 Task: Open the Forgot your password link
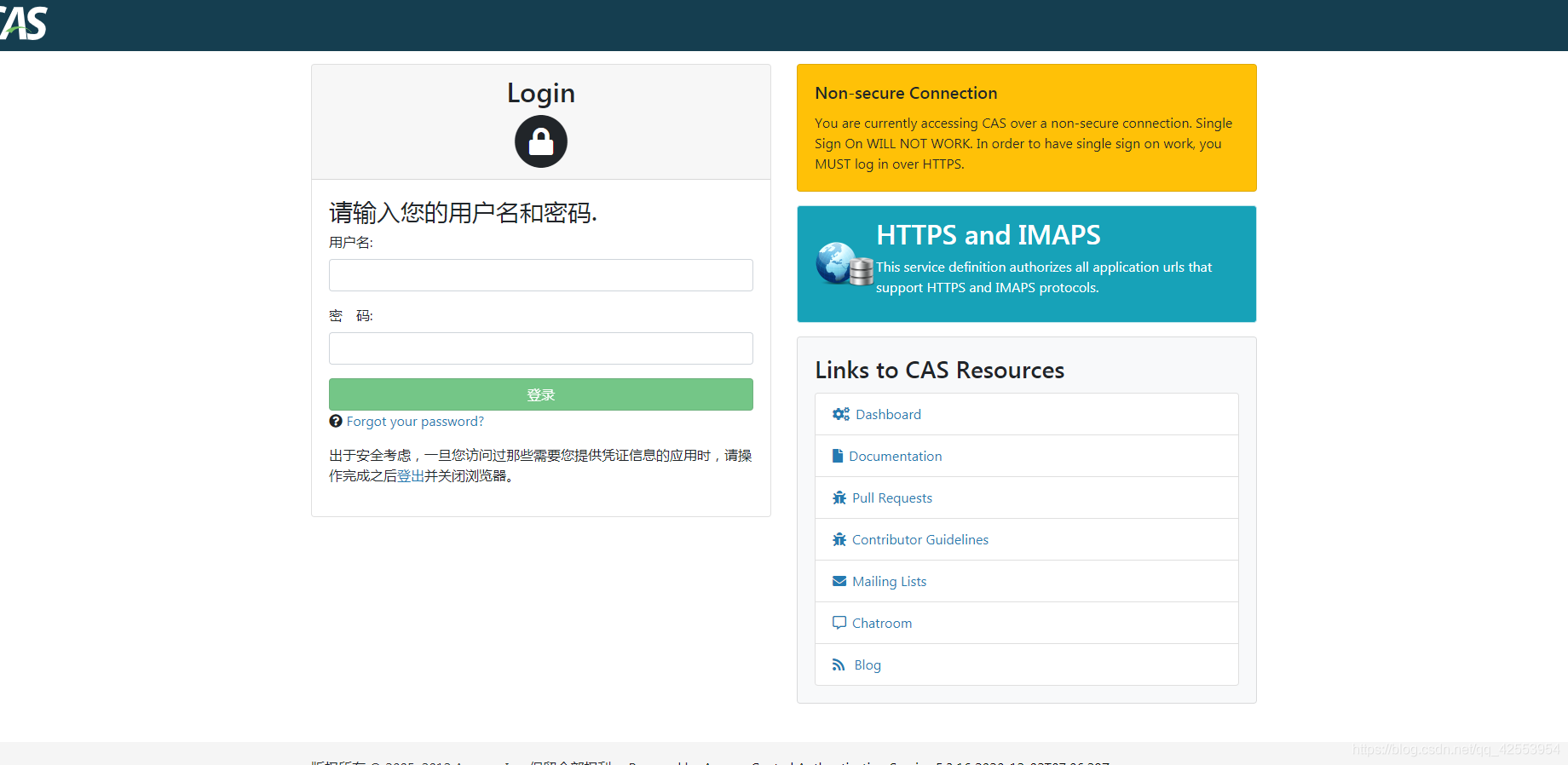415,421
